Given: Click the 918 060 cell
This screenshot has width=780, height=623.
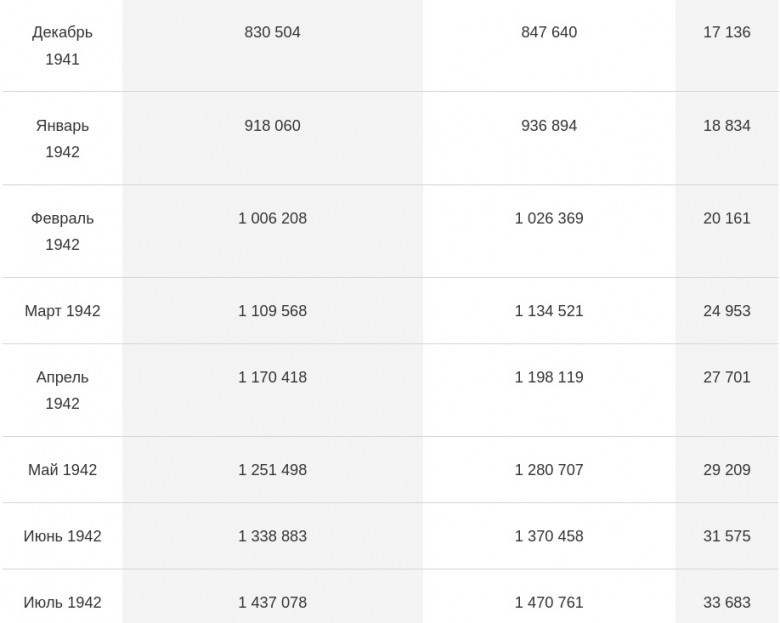Looking at the screenshot, I should click(272, 125).
